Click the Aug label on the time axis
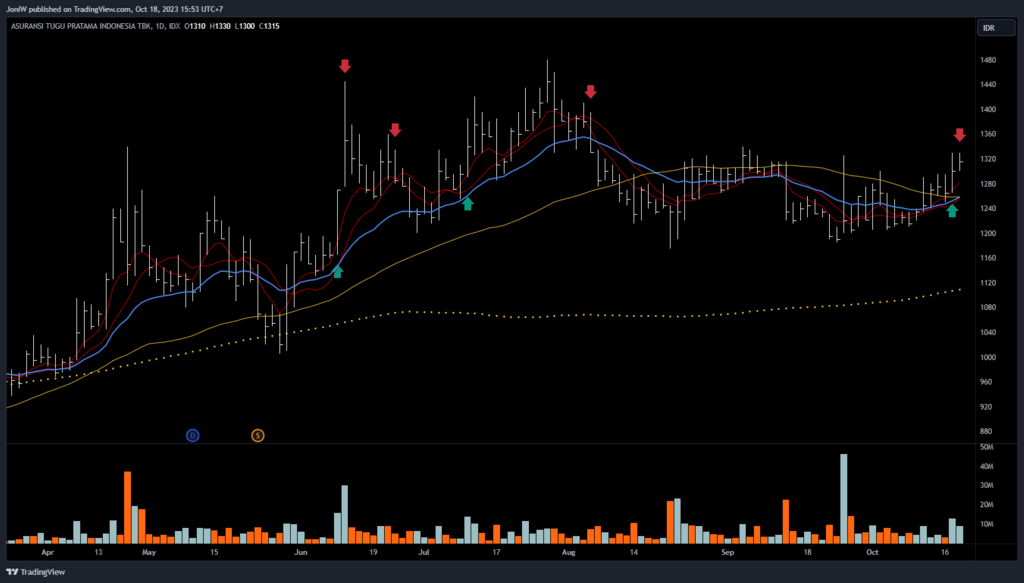The height and width of the screenshot is (583, 1024). [569, 551]
